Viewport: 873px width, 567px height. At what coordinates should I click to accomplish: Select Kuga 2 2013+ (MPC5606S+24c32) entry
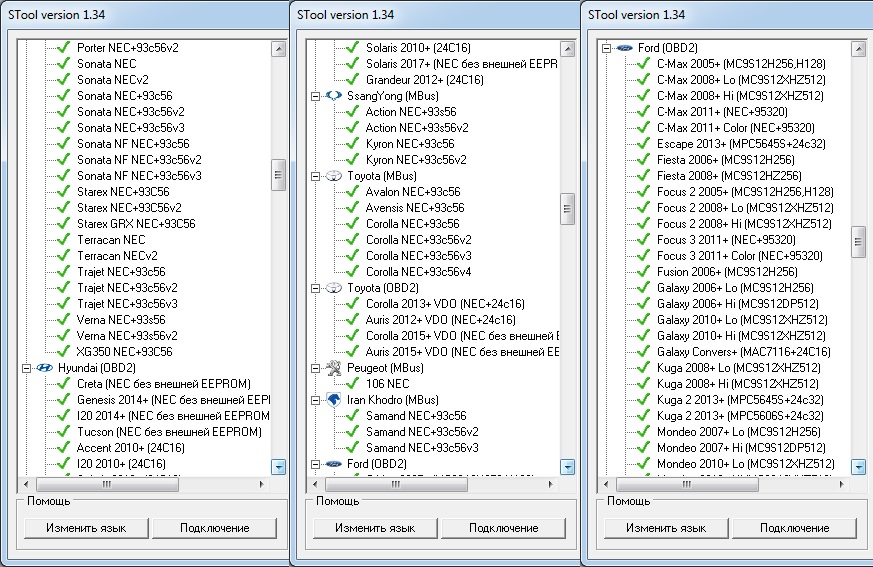pyautogui.click(x=740, y=416)
